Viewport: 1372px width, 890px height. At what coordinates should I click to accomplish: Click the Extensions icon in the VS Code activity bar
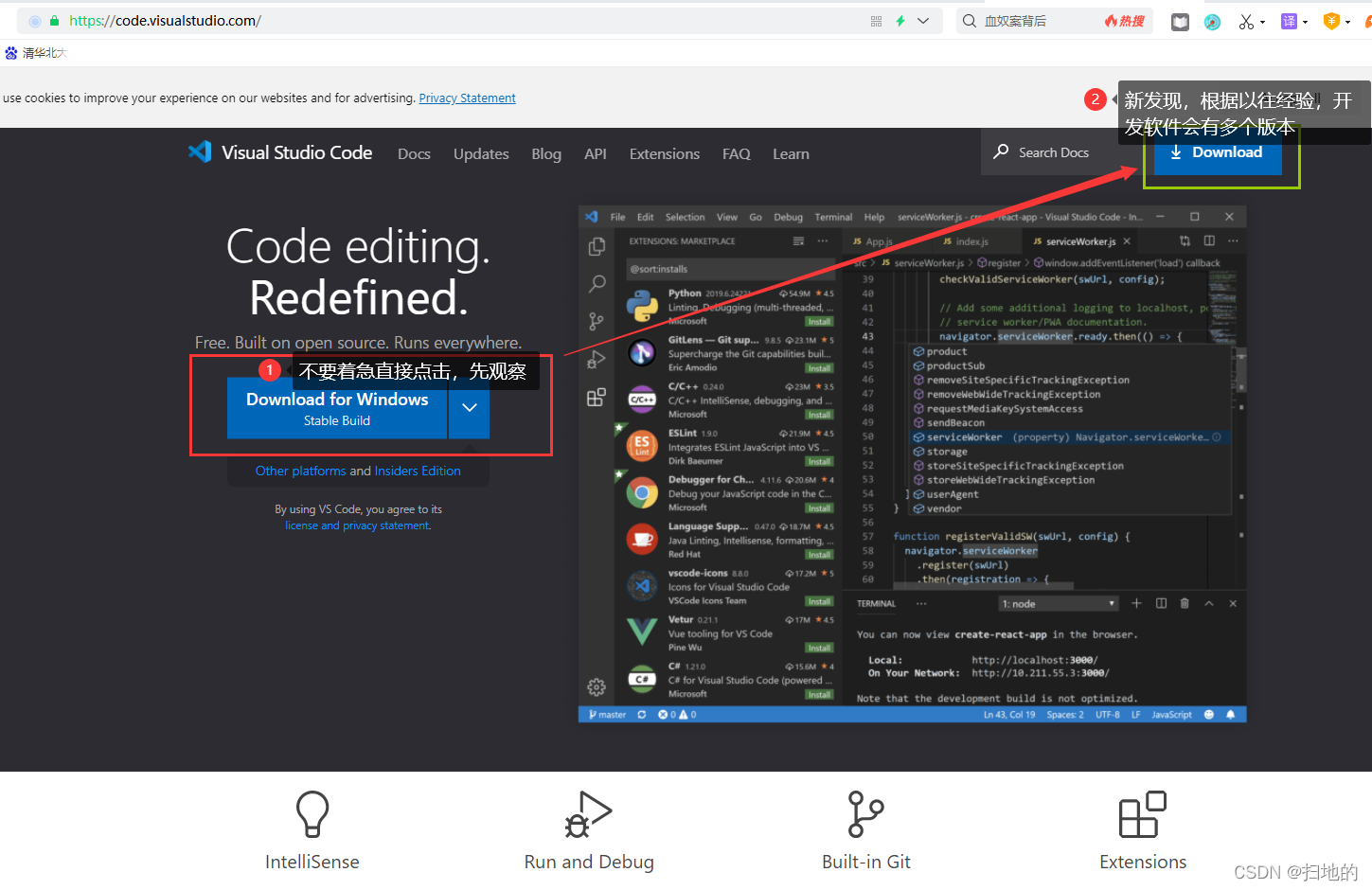597,397
